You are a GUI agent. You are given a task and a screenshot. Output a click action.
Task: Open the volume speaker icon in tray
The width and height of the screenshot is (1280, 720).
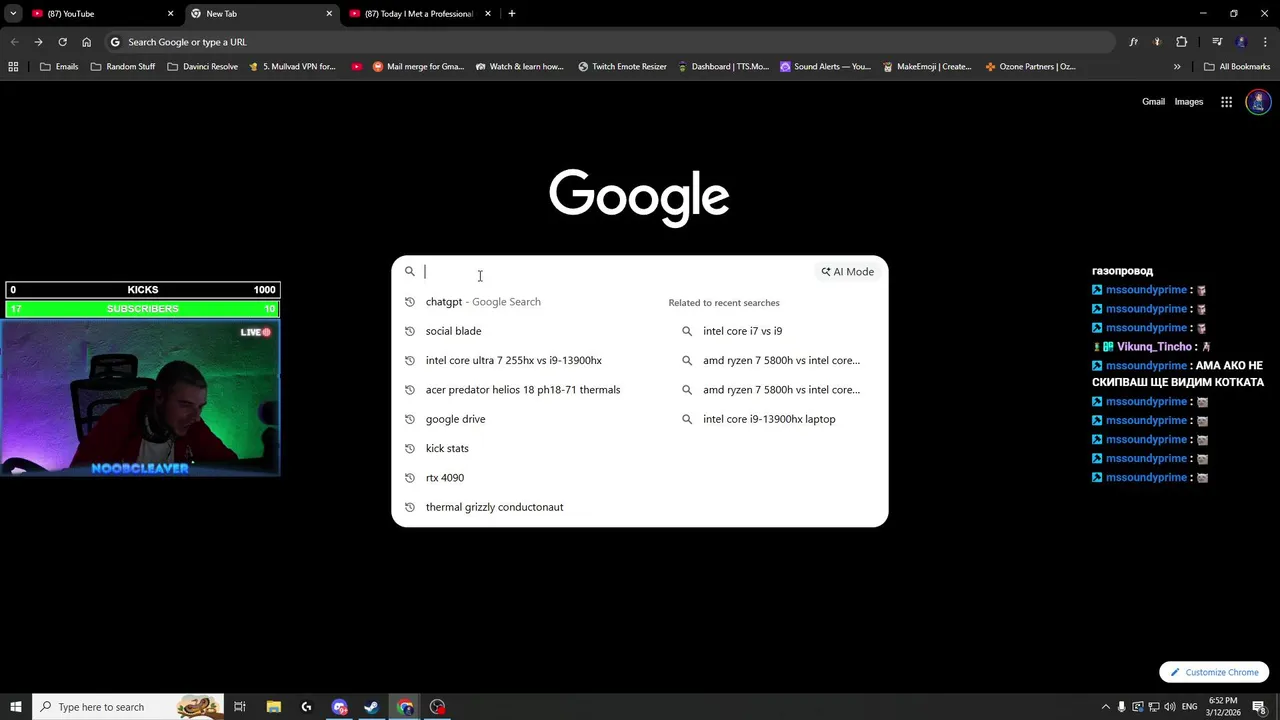[x=1169, y=707]
